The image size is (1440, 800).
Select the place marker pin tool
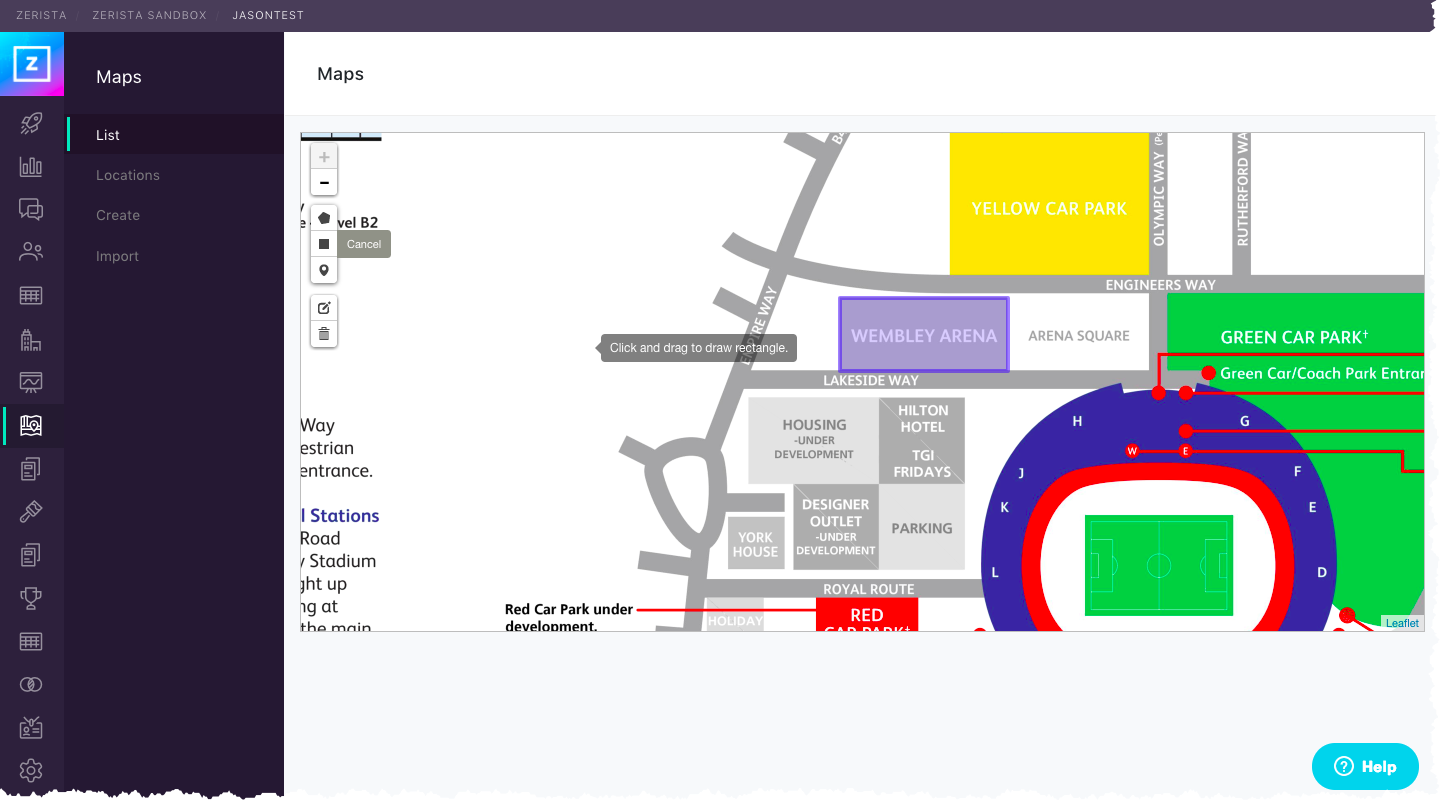pyautogui.click(x=324, y=270)
